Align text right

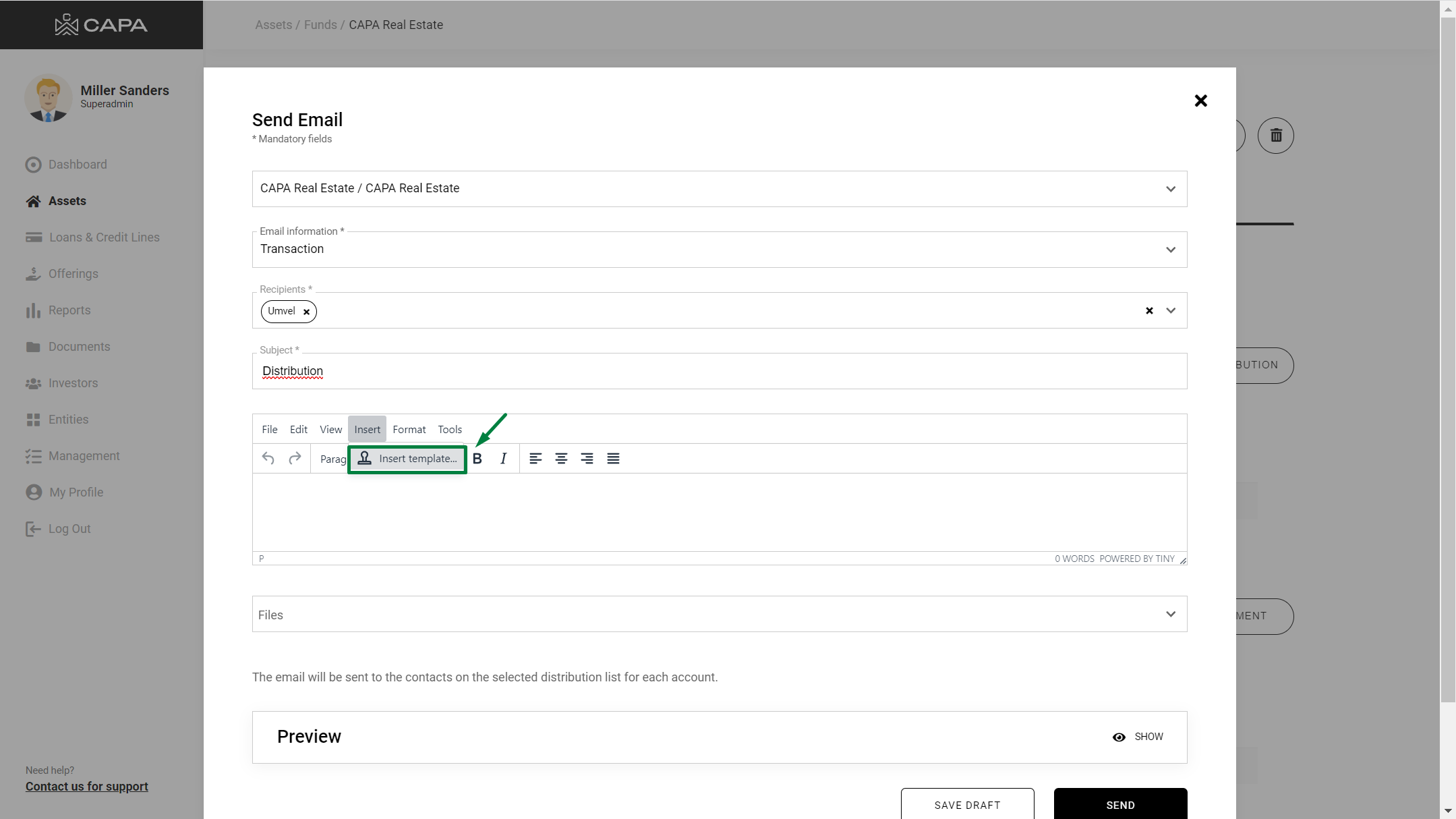click(587, 459)
